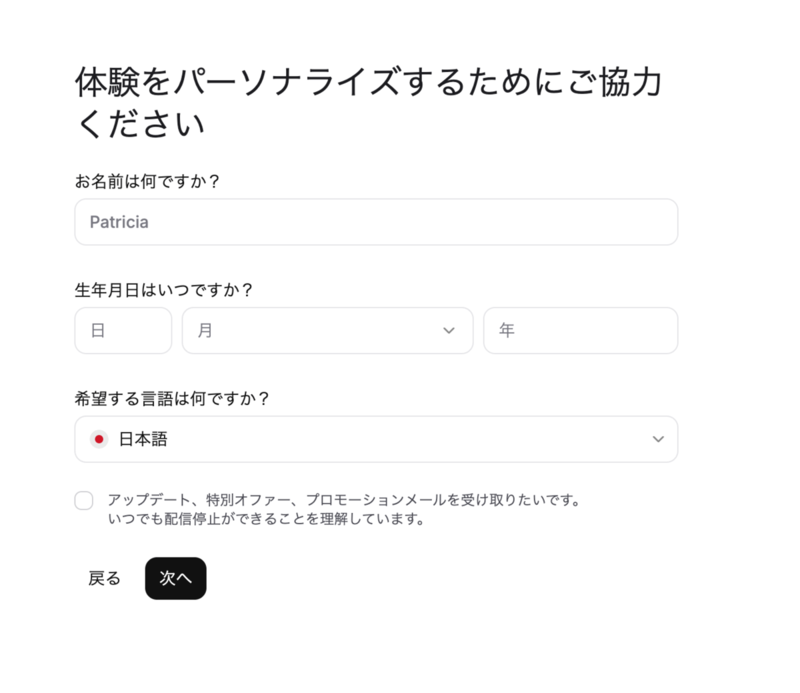Click the red circle in the language selector
Image resolution: width=800 pixels, height=693 pixels.
97,438
